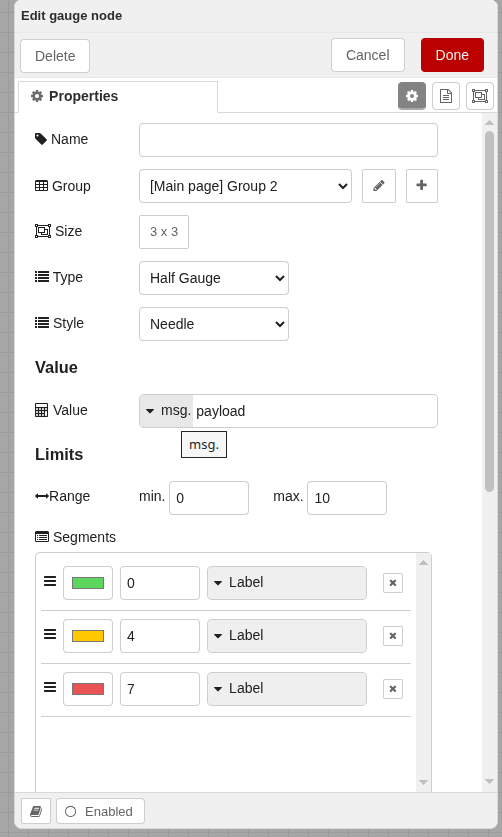Viewport: 502px width, 837px height.
Task: Open the node appearance icon
Action: click(480, 96)
